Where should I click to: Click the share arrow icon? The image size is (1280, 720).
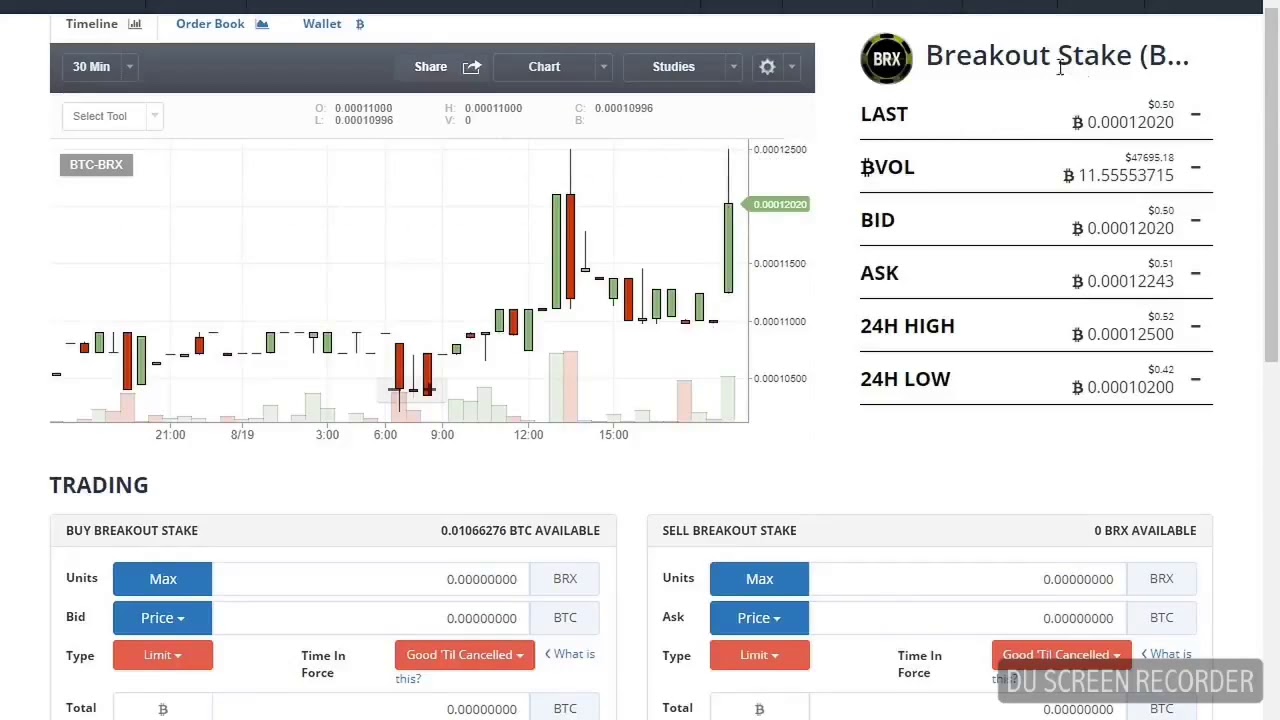pyautogui.click(x=472, y=67)
